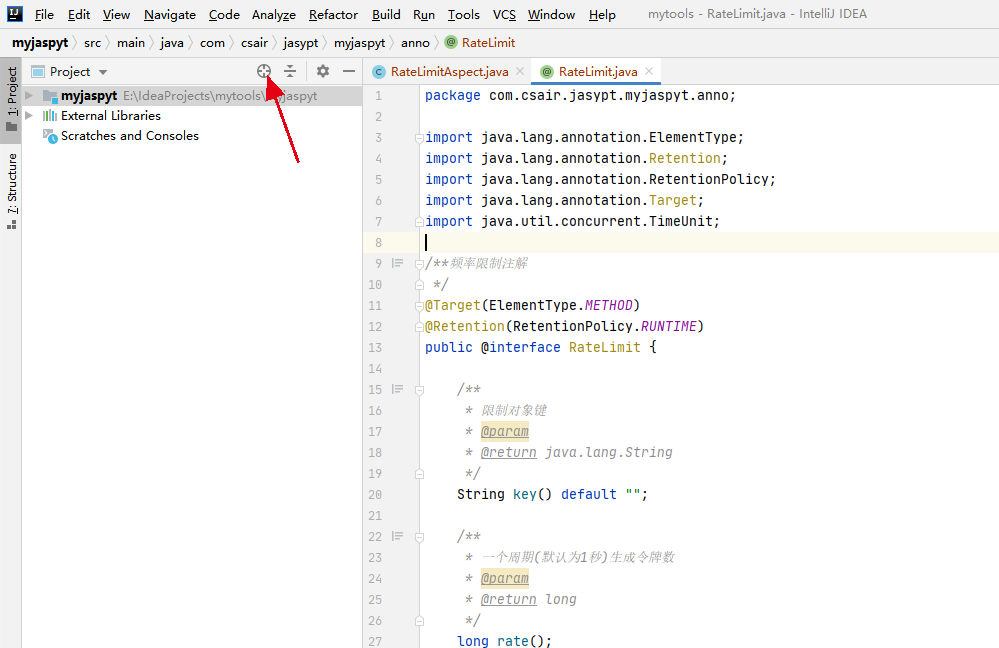The width and height of the screenshot is (999, 648).
Task: Click the Javadoc render icon on line 15
Action: pos(398,389)
